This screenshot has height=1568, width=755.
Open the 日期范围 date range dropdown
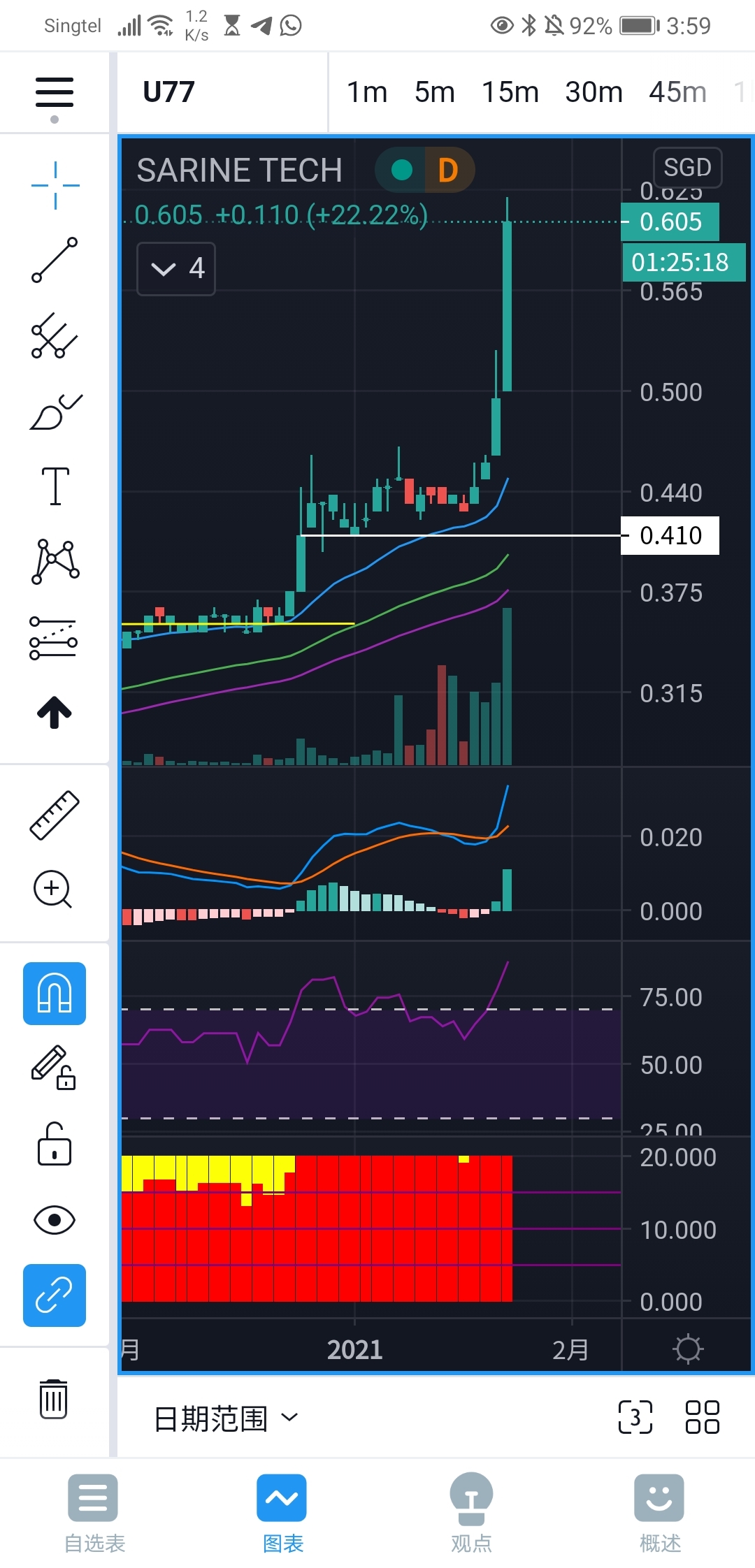pos(225,1418)
